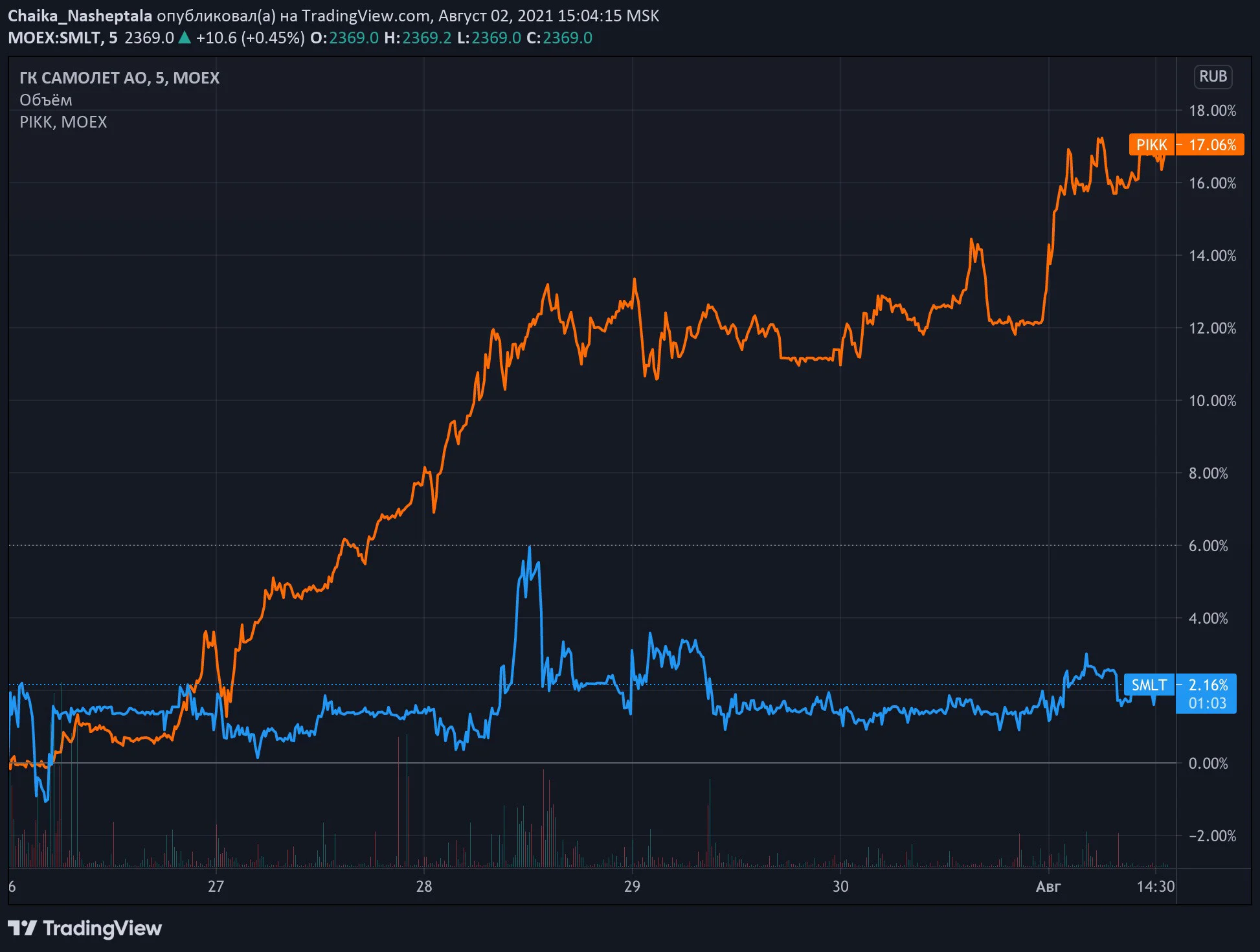The height and width of the screenshot is (952, 1260).
Task: Click the TradingView logo icon
Action: pos(22,928)
